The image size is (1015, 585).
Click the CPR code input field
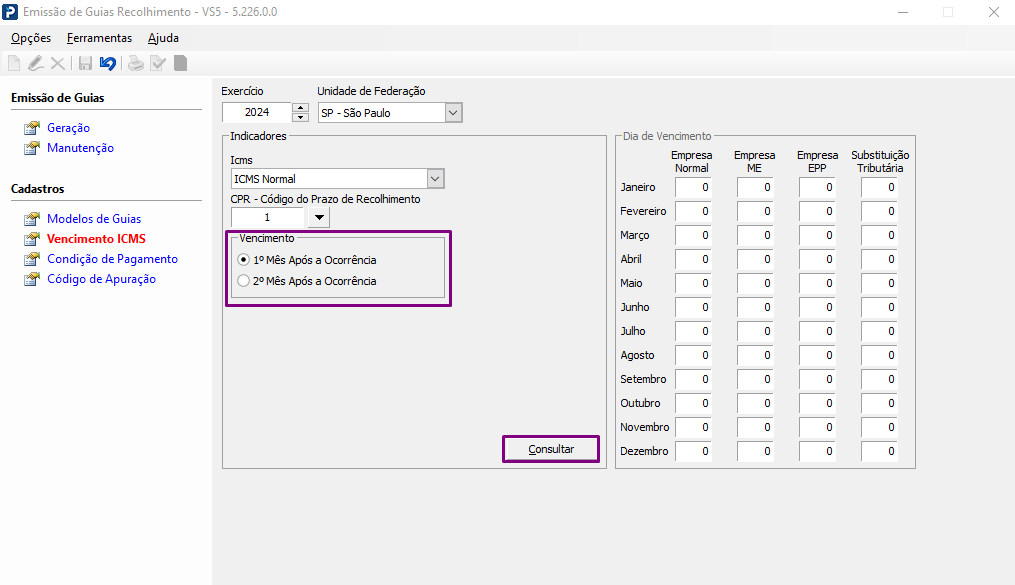pos(267,217)
